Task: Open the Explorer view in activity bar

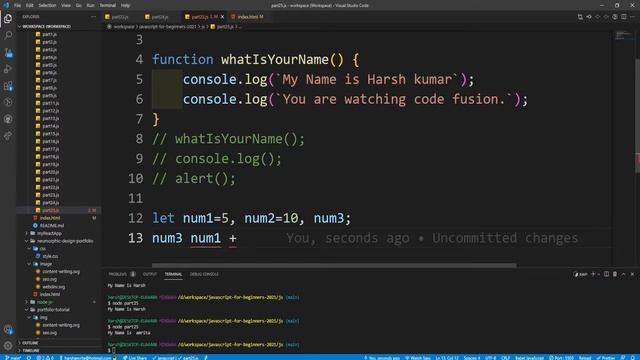Action: pos(8,19)
